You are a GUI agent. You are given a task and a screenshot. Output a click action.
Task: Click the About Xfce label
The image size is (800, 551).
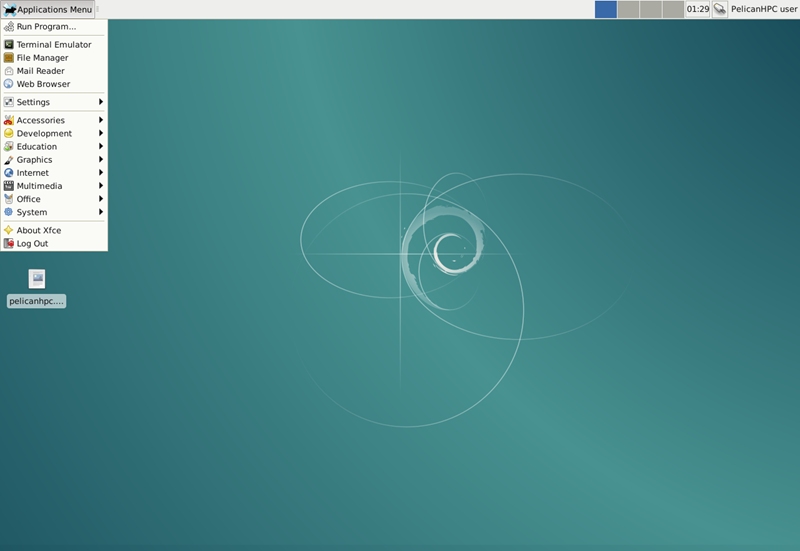coord(39,231)
